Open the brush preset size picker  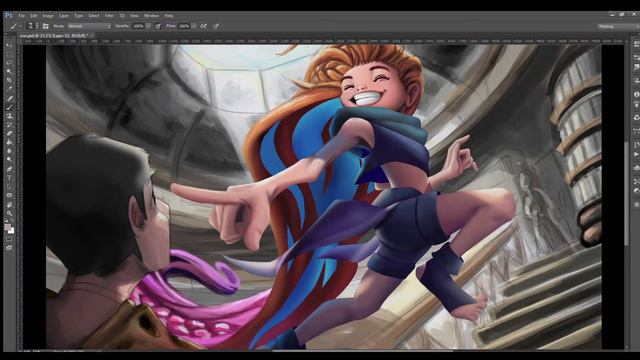30,26
